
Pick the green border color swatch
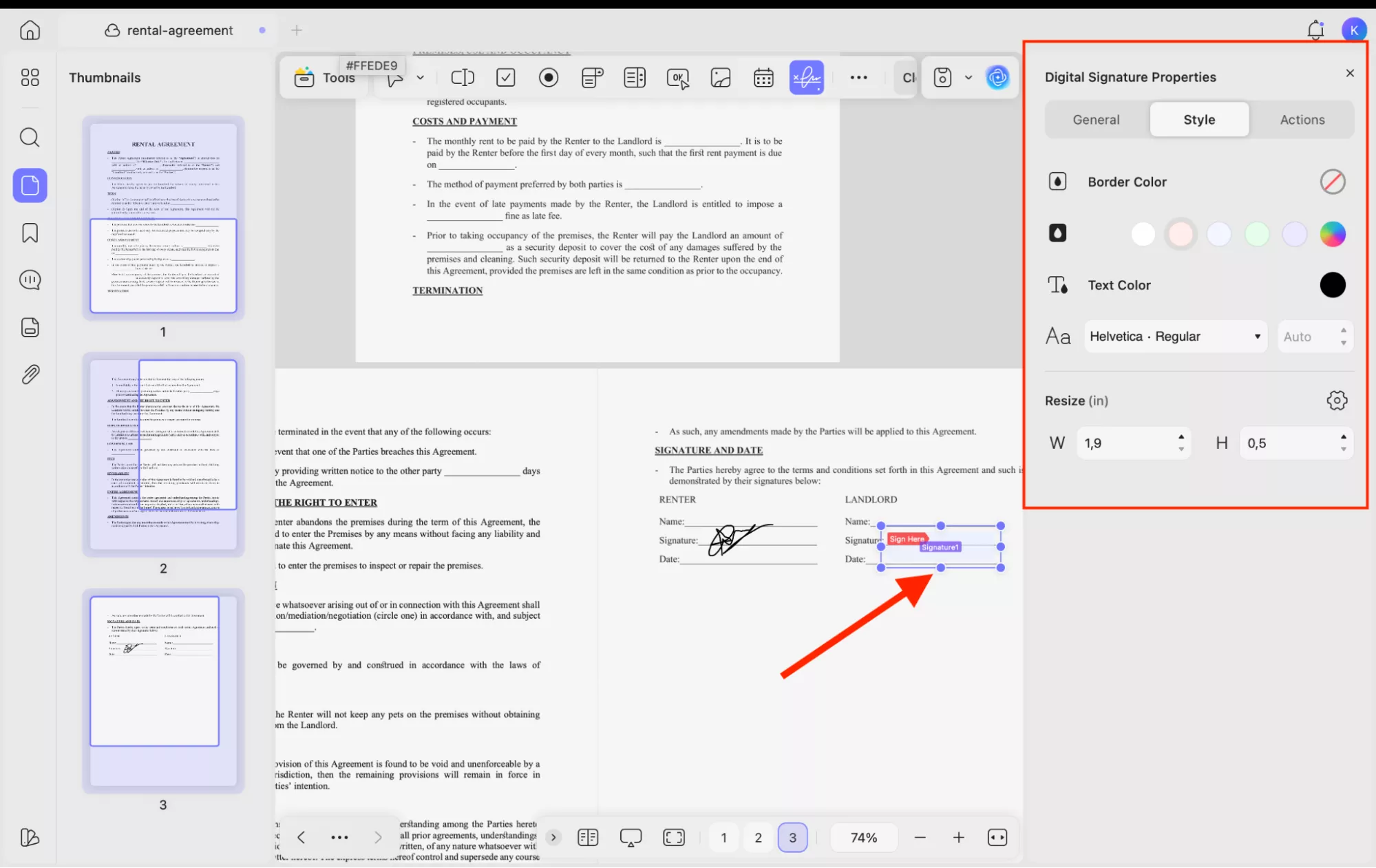click(1256, 234)
